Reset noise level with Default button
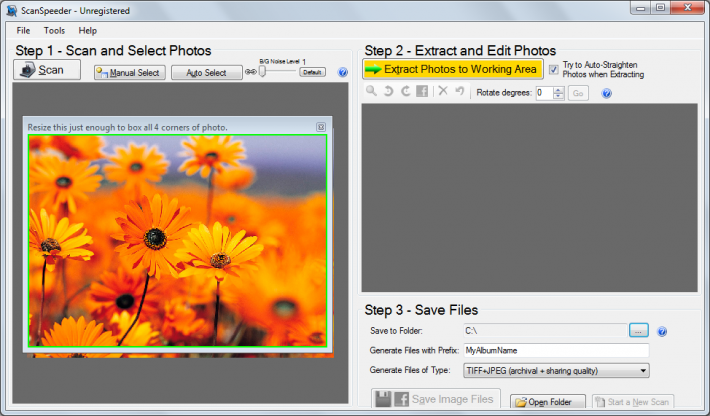The width and height of the screenshot is (710, 416). pyautogui.click(x=312, y=72)
